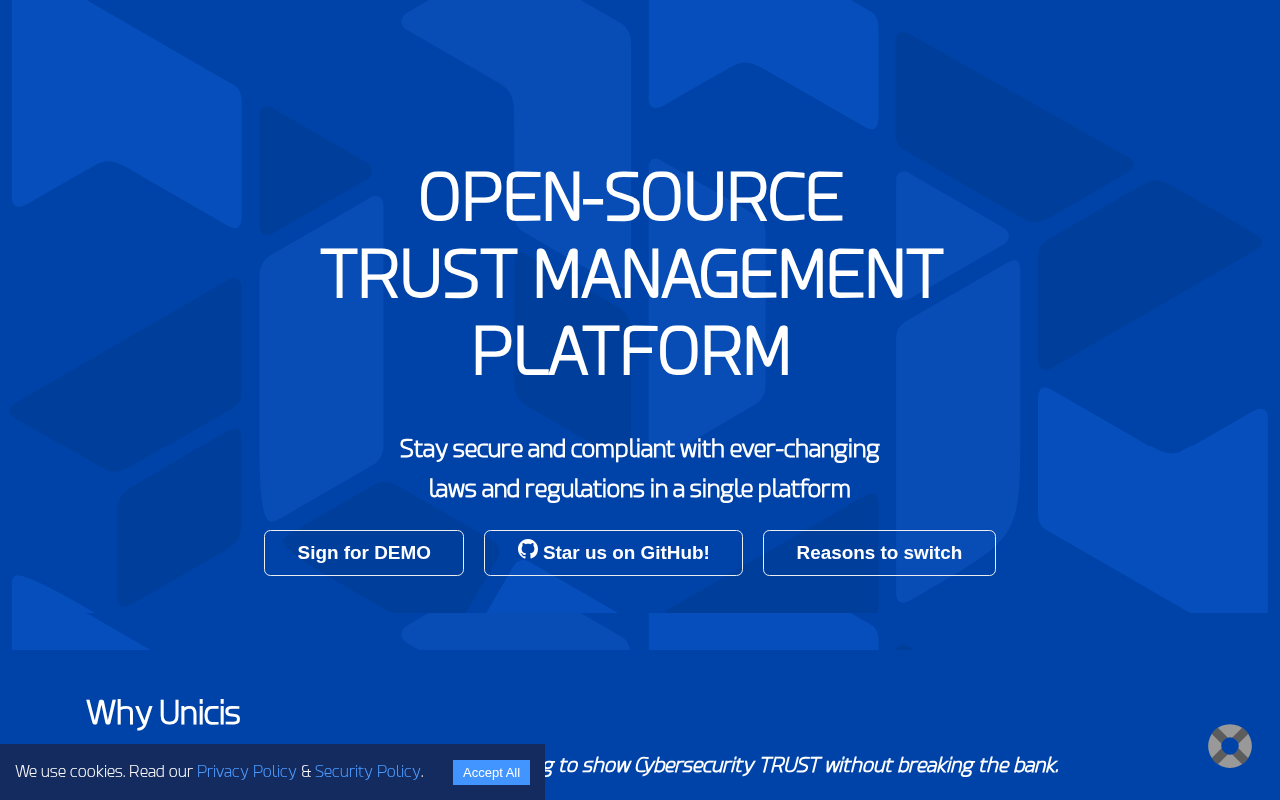
Task: Open the lifebuoy help widget
Action: [1230, 746]
